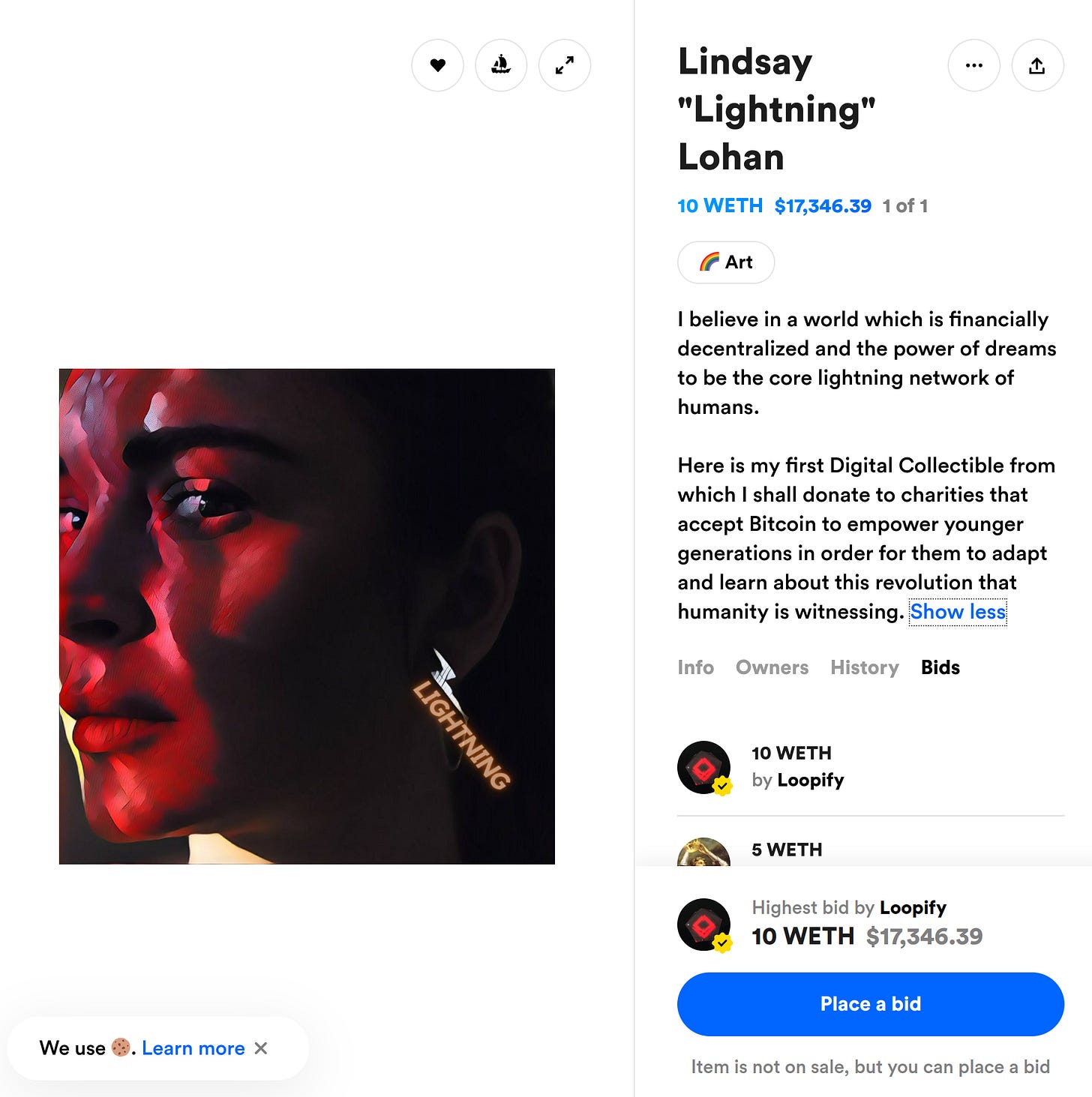Switch to the Owners tab
This screenshot has height=1097, width=1092.
click(x=772, y=667)
